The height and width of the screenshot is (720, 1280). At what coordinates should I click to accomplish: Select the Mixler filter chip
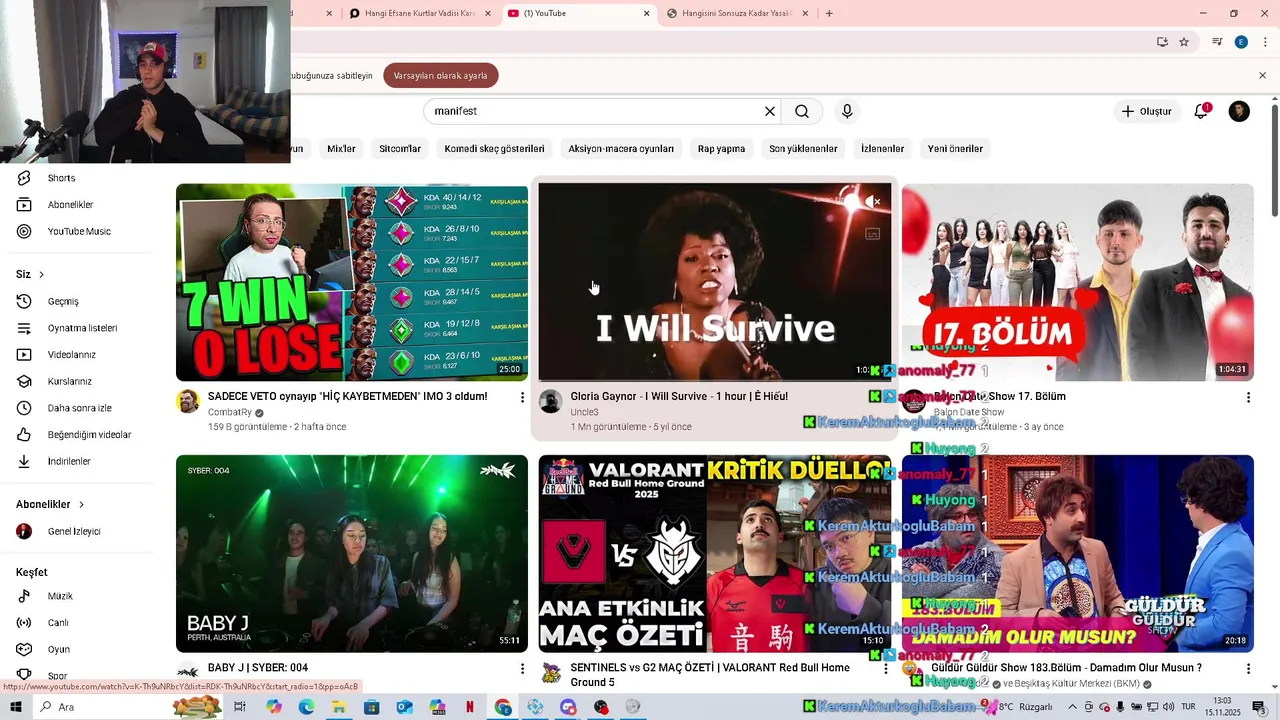point(341,149)
